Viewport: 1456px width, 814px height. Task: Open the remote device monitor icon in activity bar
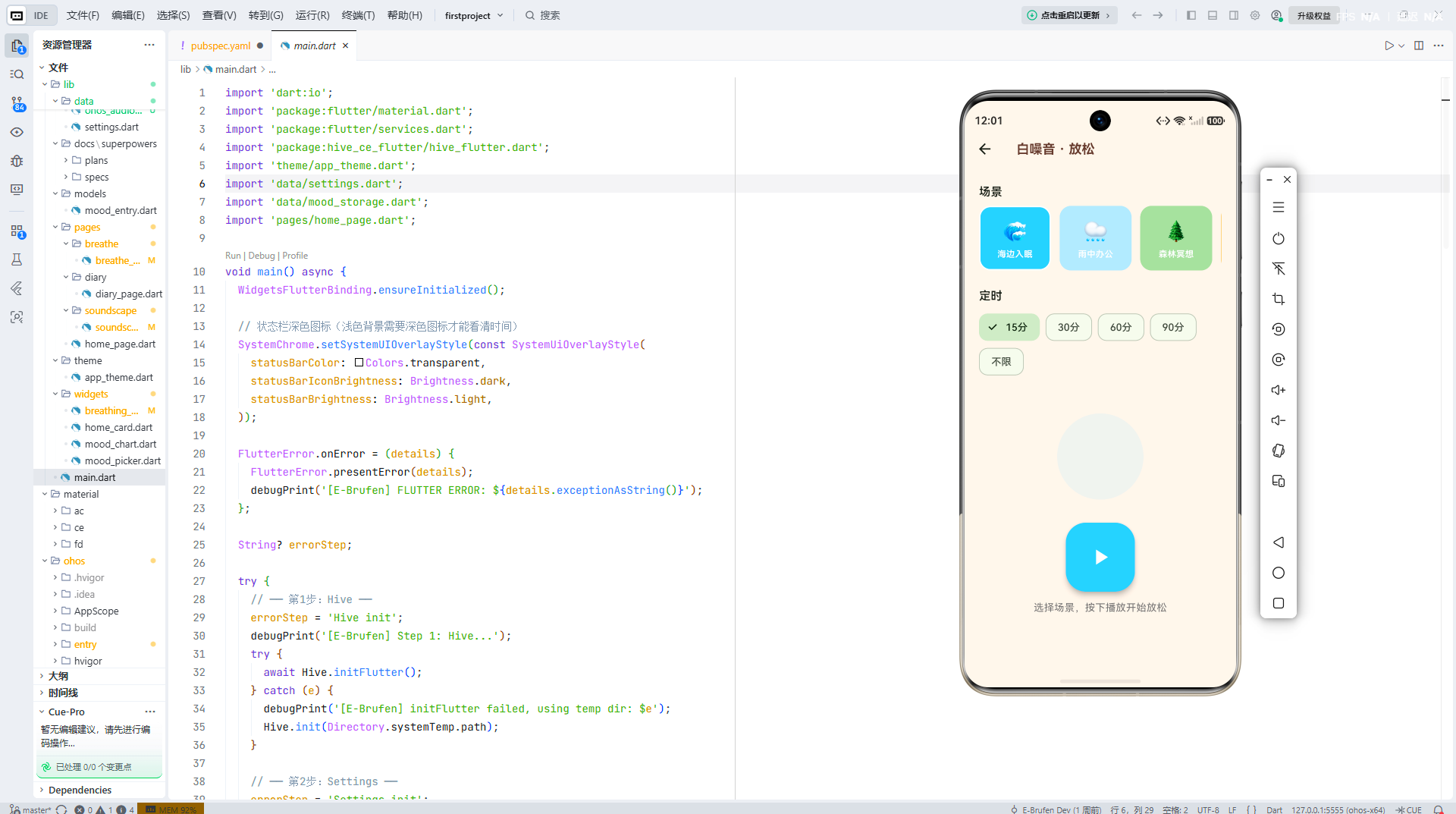pyautogui.click(x=17, y=190)
